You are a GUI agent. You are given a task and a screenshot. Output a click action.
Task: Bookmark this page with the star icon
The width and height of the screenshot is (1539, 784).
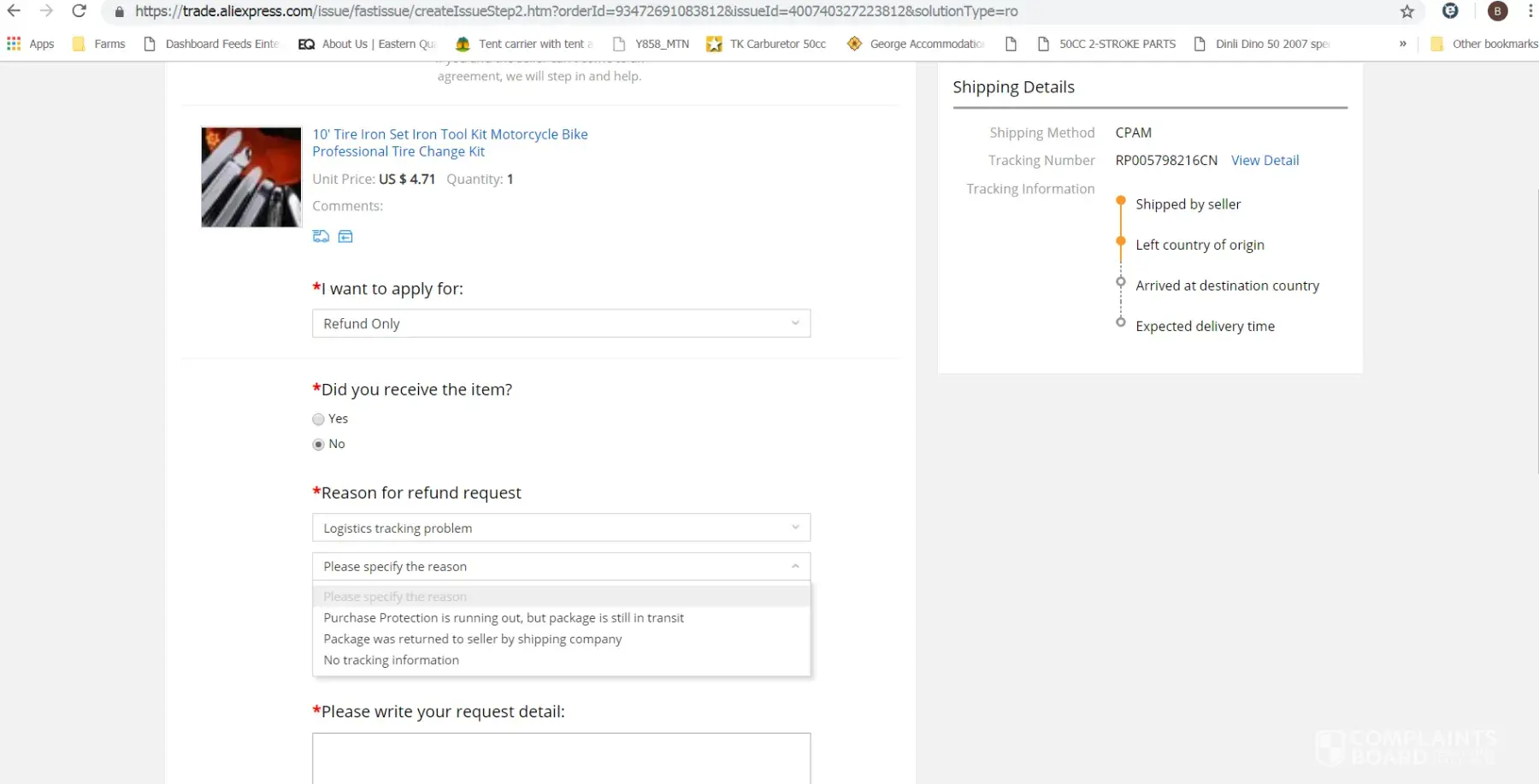click(1406, 11)
